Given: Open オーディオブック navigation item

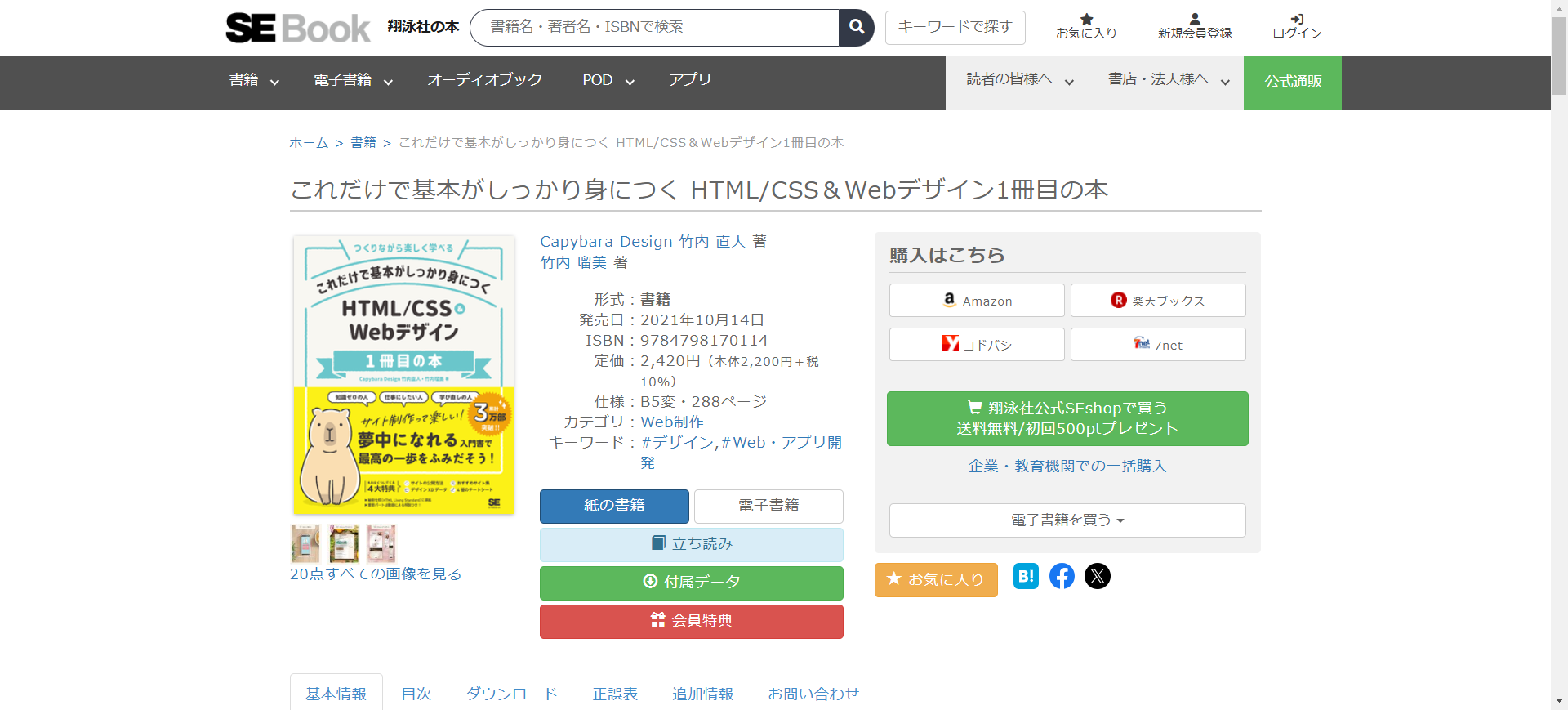Looking at the screenshot, I should pyautogui.click(x=485, y=80).
